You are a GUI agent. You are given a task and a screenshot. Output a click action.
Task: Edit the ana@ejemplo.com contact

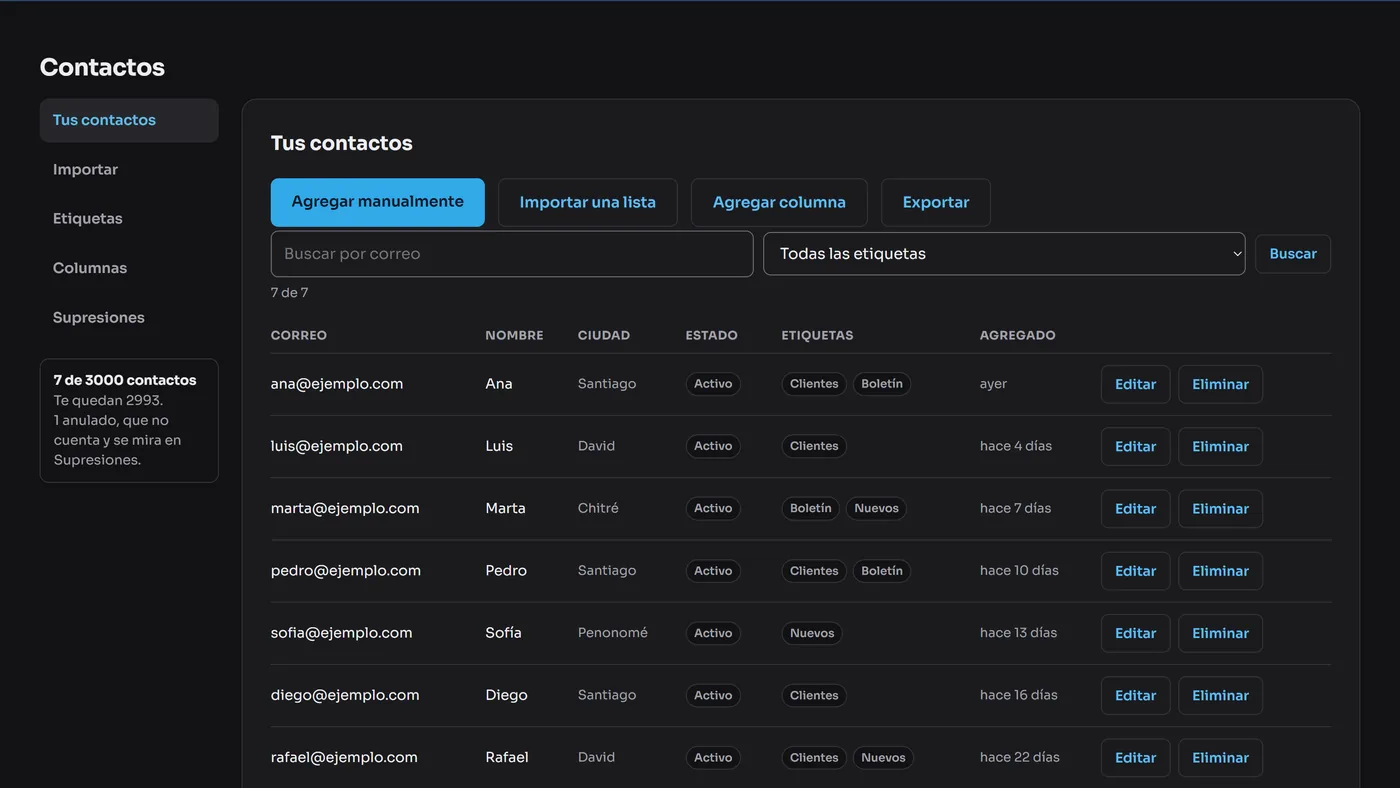point(1135,384)
